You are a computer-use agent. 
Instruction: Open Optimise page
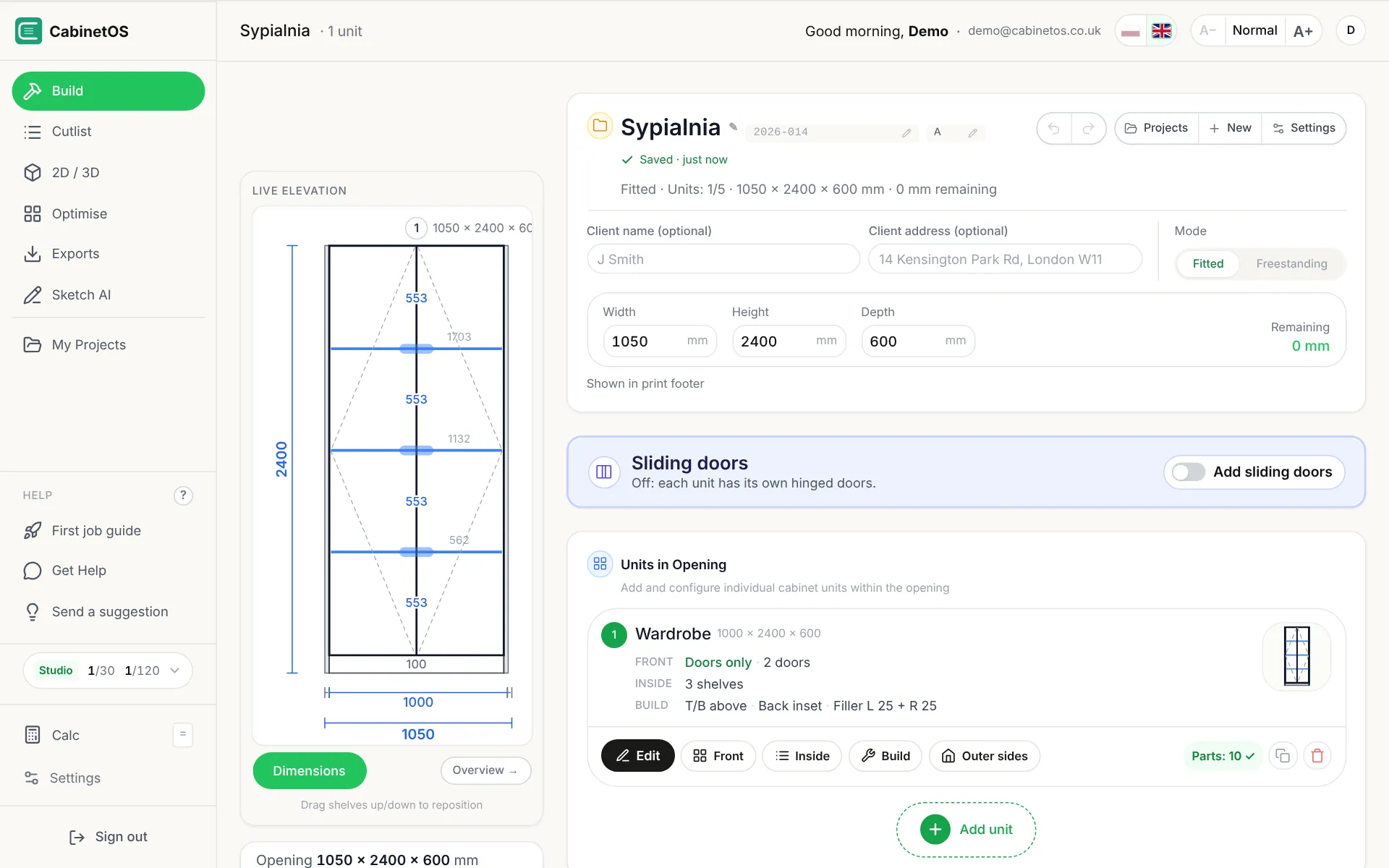tap(109, 214)
